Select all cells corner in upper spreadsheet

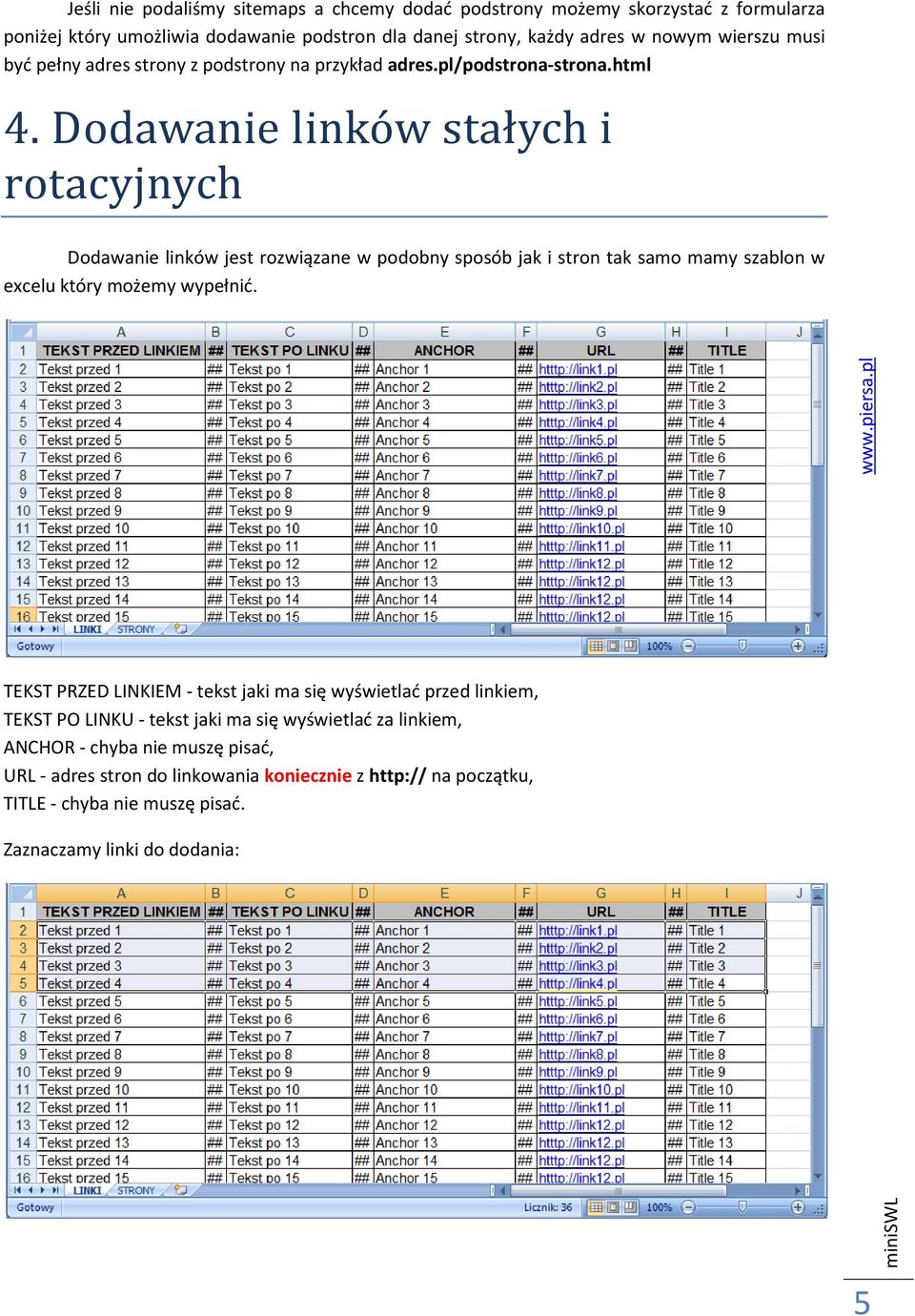click(23, 332)
